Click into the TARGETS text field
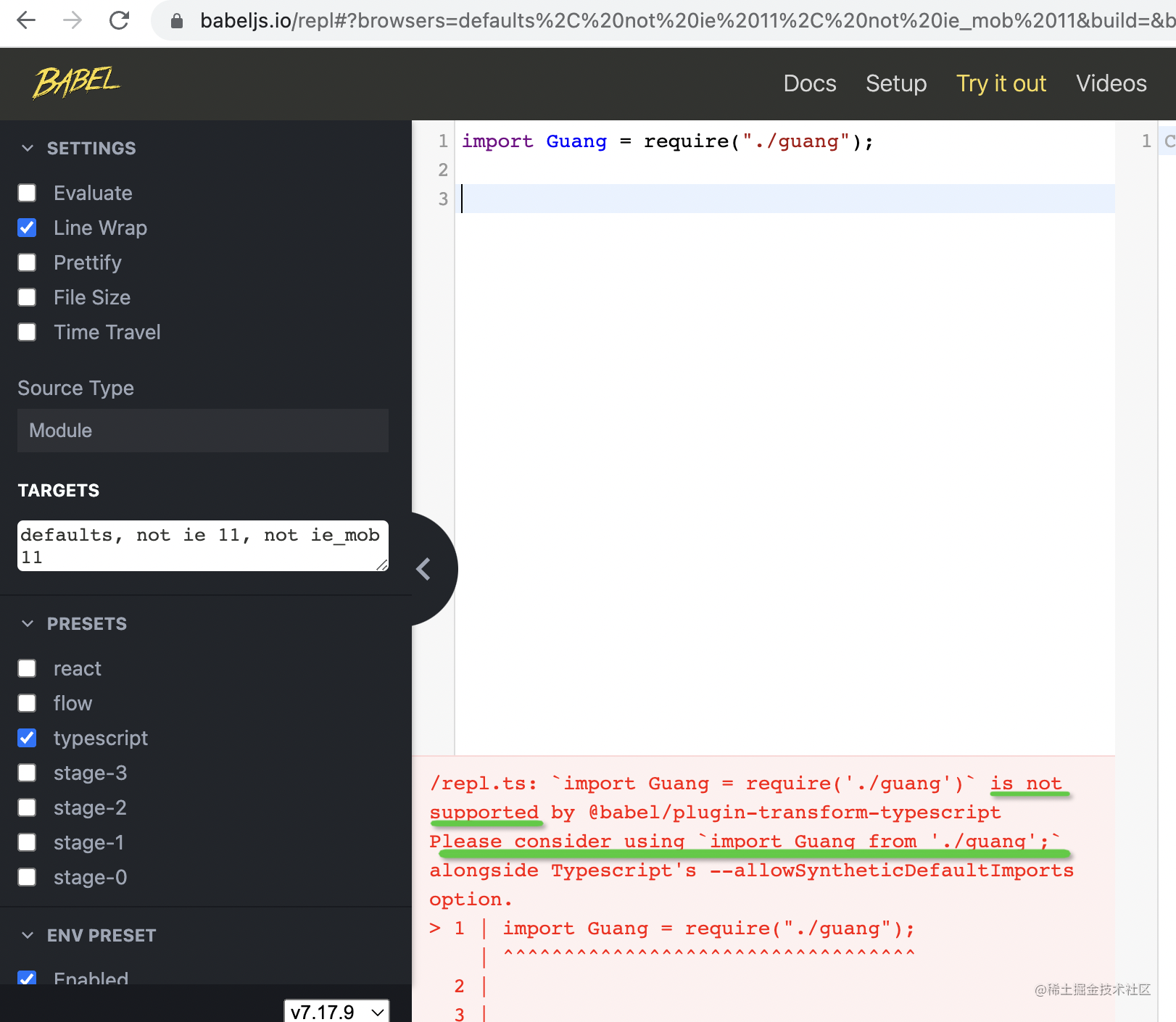 203,546
